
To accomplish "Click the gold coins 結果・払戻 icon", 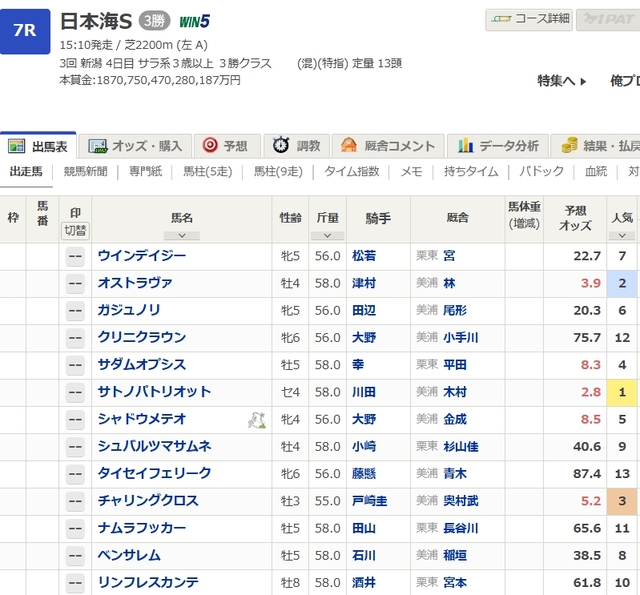I will [569, 145].
